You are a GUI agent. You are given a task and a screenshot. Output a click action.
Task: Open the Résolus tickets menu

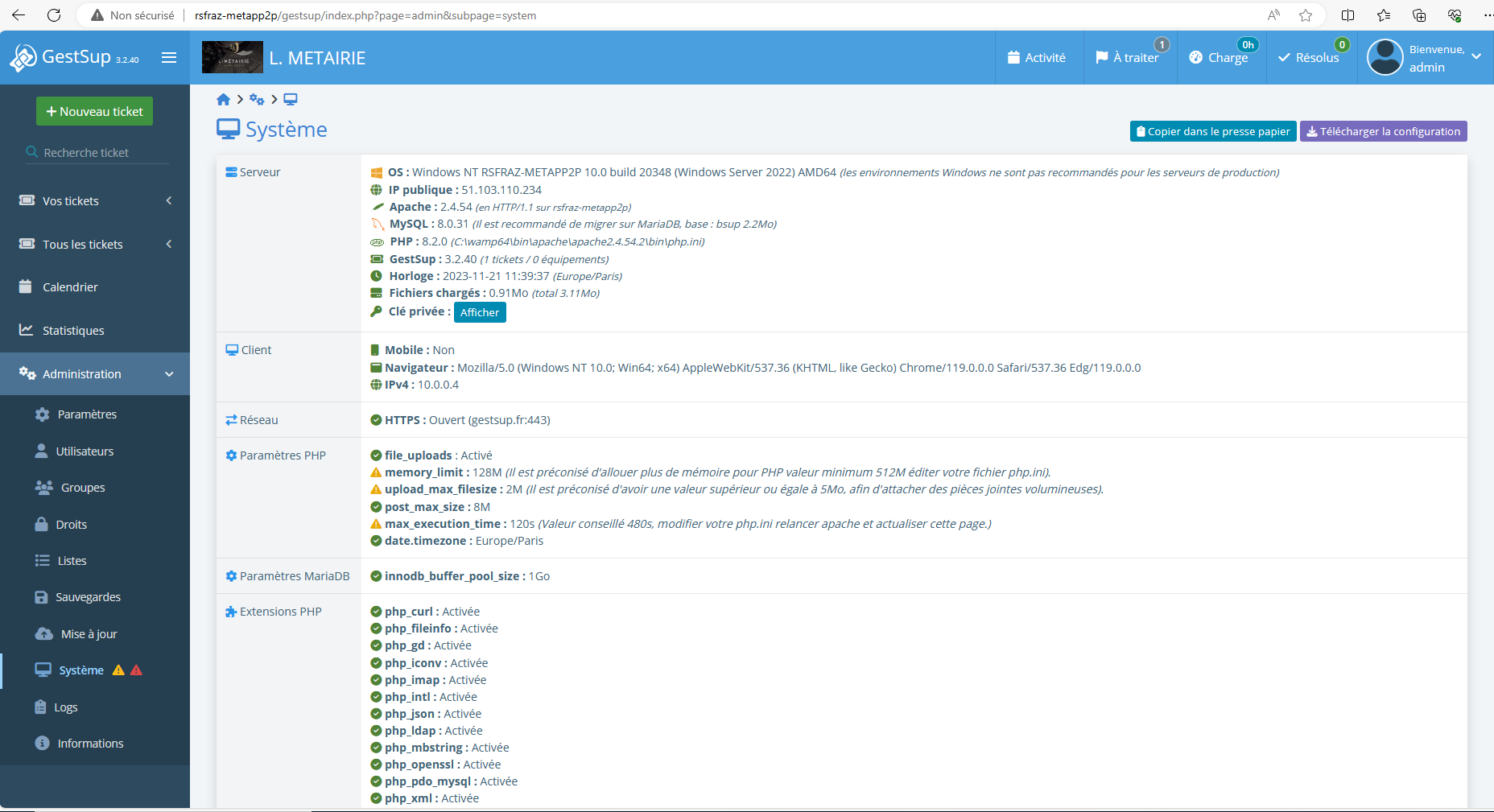1309,57
